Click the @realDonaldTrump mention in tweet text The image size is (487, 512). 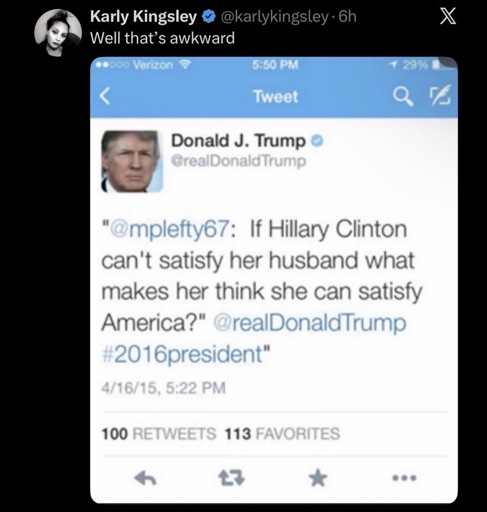point(310,323)
